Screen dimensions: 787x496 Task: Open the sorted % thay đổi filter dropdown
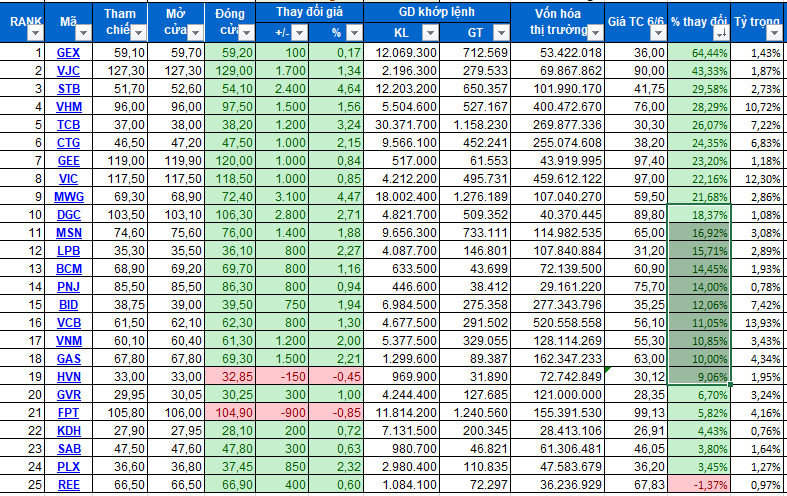tap(721, 33)
